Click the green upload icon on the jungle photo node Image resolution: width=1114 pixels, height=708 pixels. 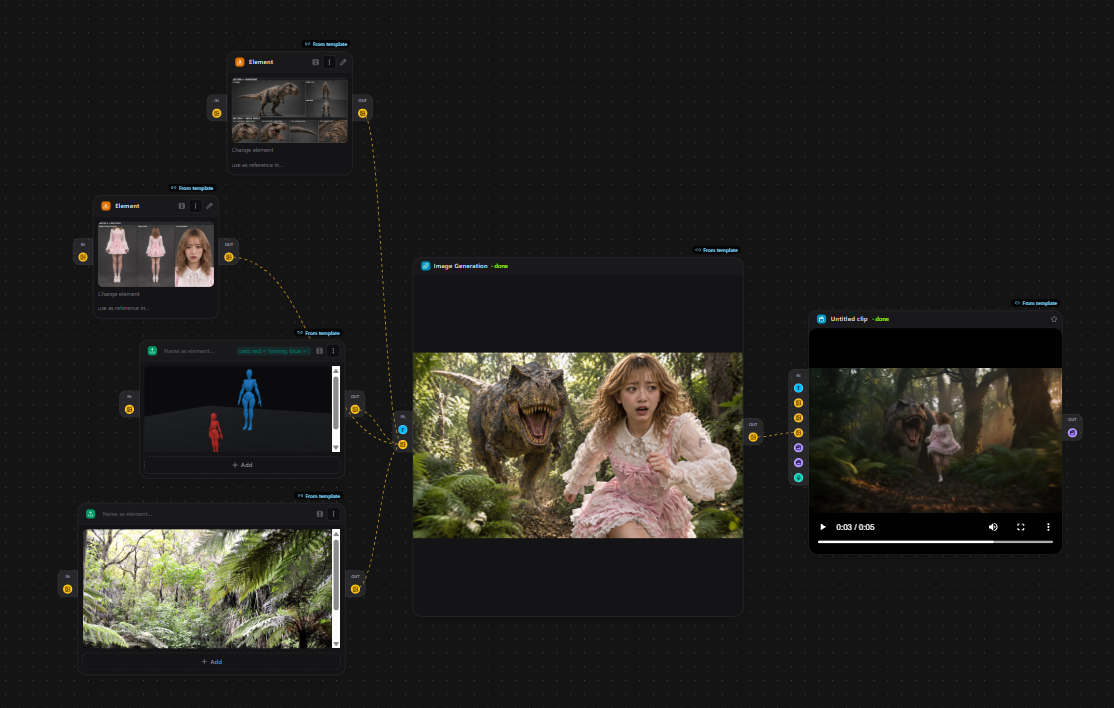point(90,514)
